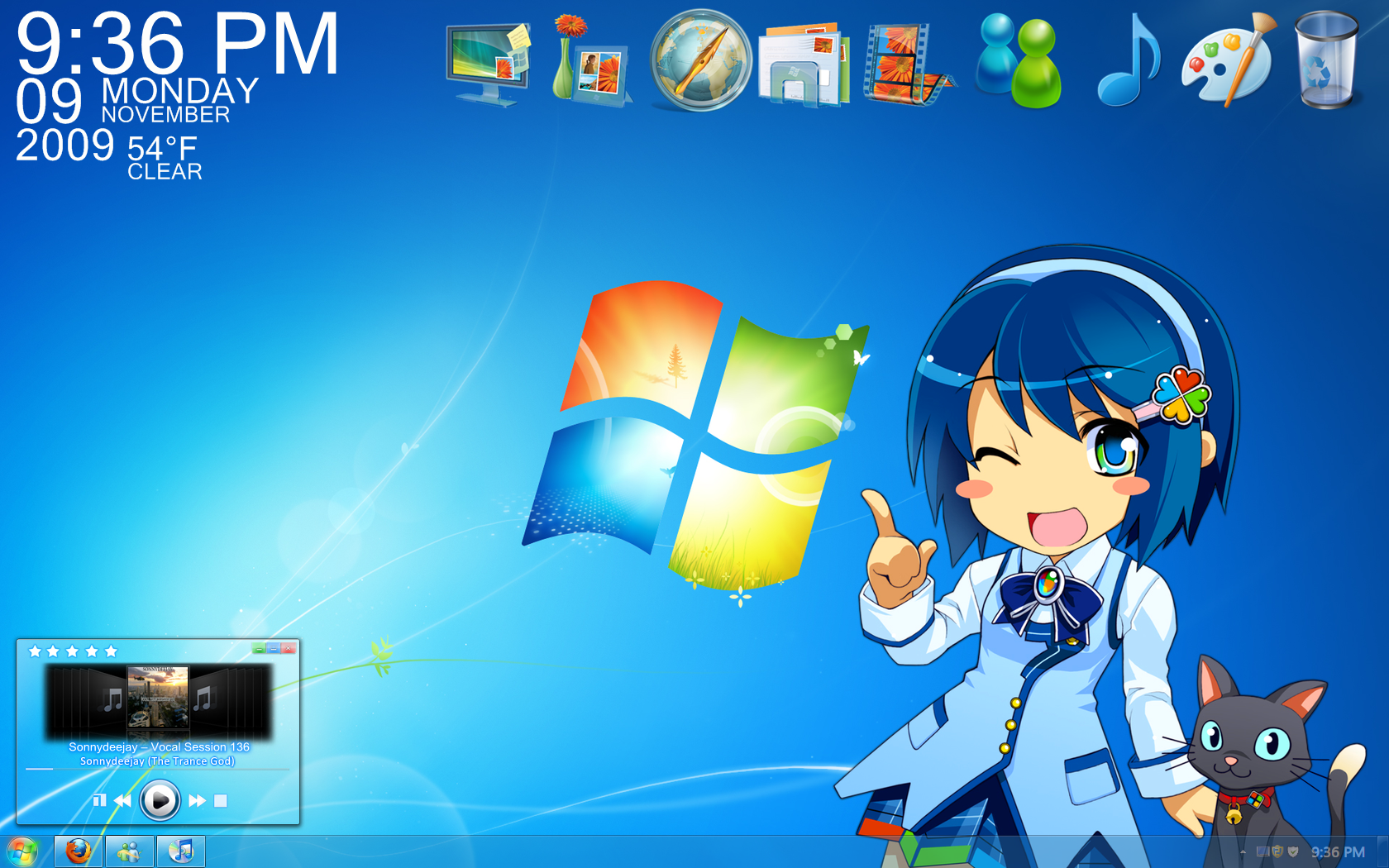Open Windows Live Messenger taskbar button
Image resolution: width=1389 pixels, height=868 pixels.
pos(129,851)
